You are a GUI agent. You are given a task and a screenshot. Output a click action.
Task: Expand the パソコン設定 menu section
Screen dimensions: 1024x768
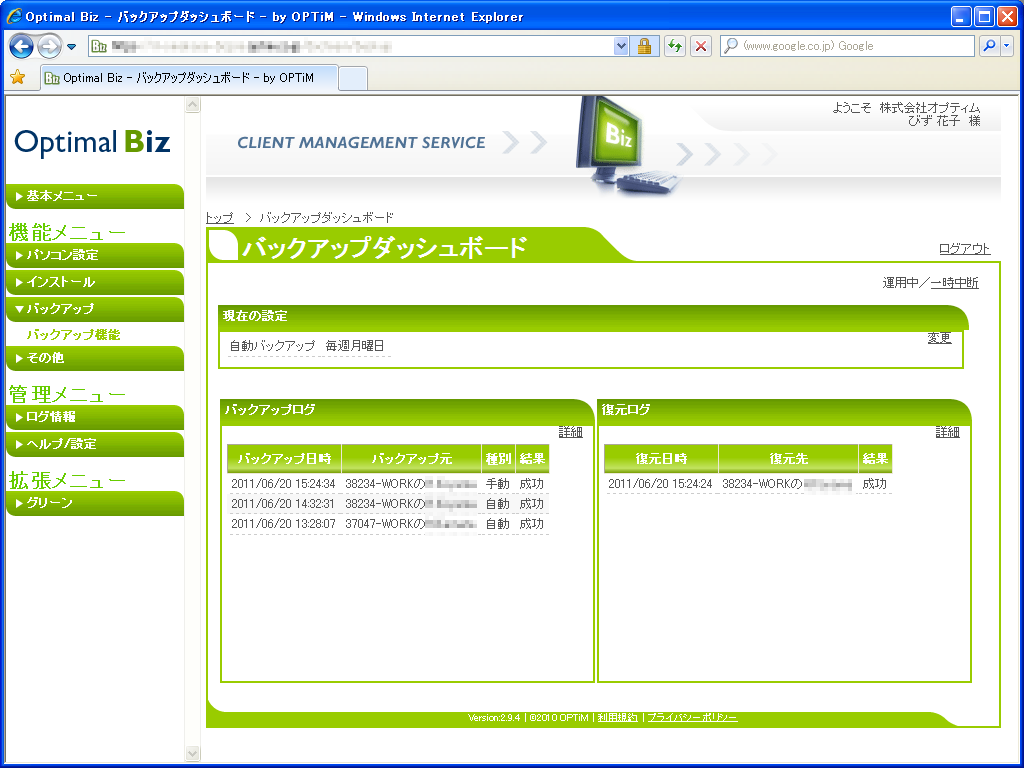[93, 255]
